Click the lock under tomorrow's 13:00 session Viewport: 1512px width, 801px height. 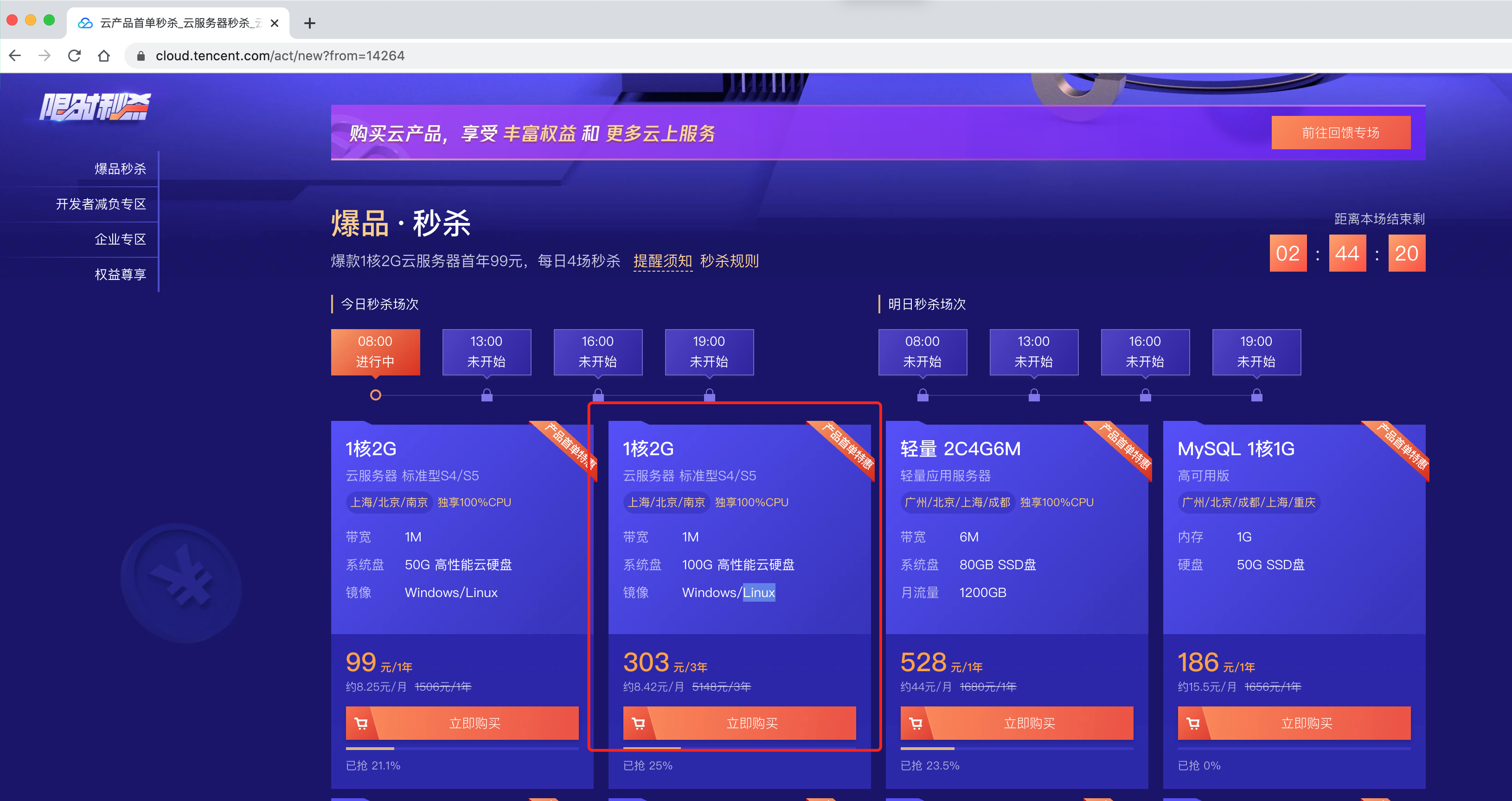coord(1034,394)
